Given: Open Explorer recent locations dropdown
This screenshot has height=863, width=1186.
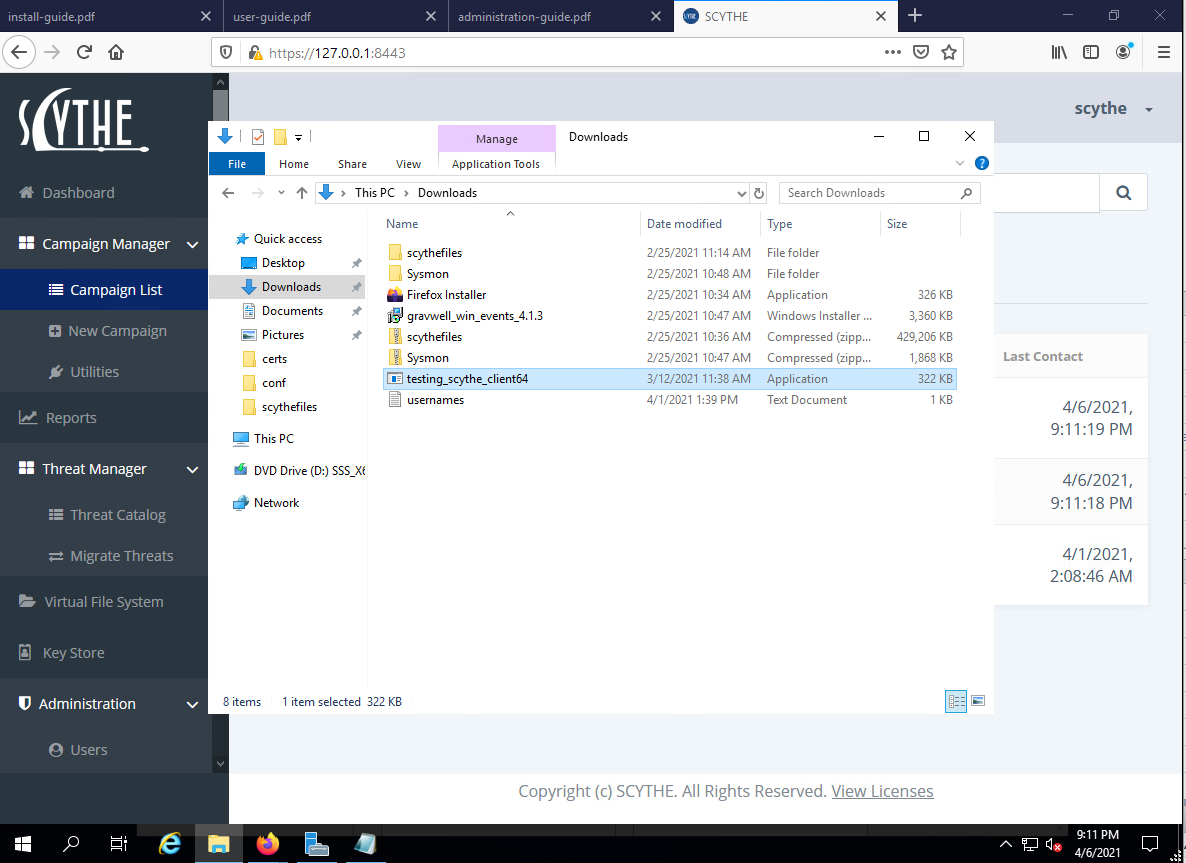Looking at the screenshot, I should pyautogui.click(x=281, y=193).
